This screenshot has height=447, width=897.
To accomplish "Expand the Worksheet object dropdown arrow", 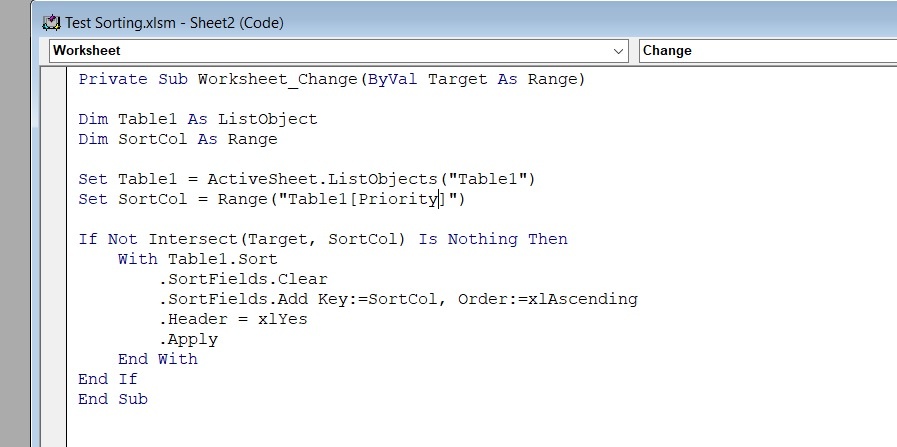I will [x=618, y=51].
